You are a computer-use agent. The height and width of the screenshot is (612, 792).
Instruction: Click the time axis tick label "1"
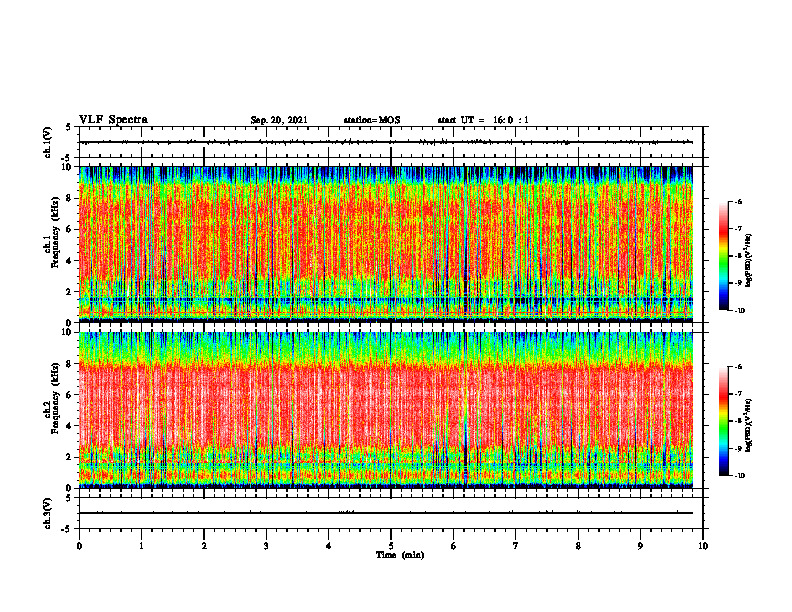141,546
